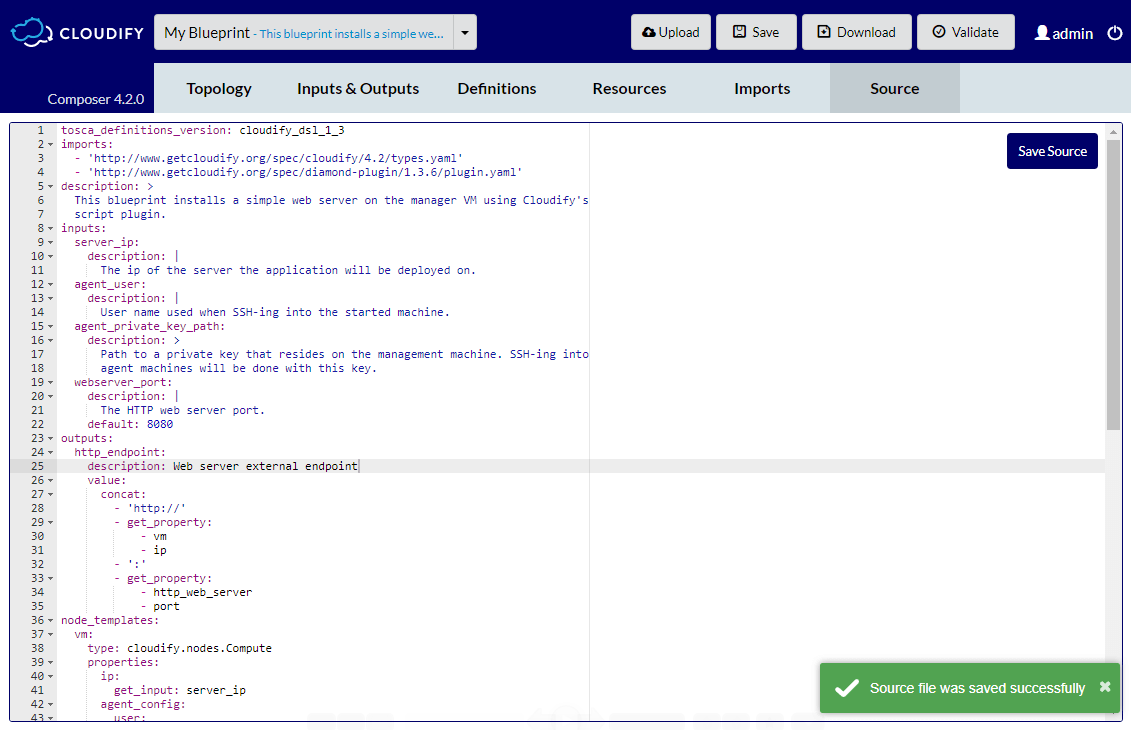This screenshot has height=730, width=1131.
Task: Fold the vm node on line 37
Action: pos(50,634)
